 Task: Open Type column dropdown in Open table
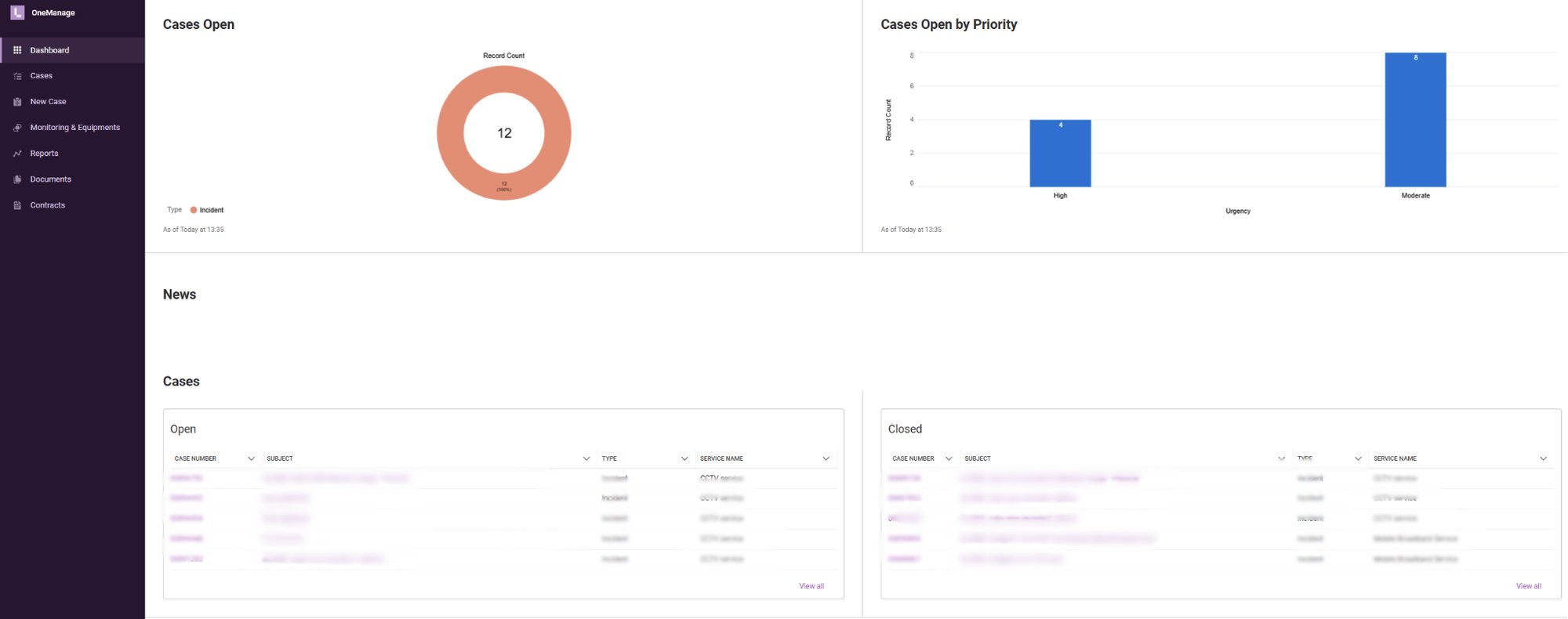tap(684, 458)
